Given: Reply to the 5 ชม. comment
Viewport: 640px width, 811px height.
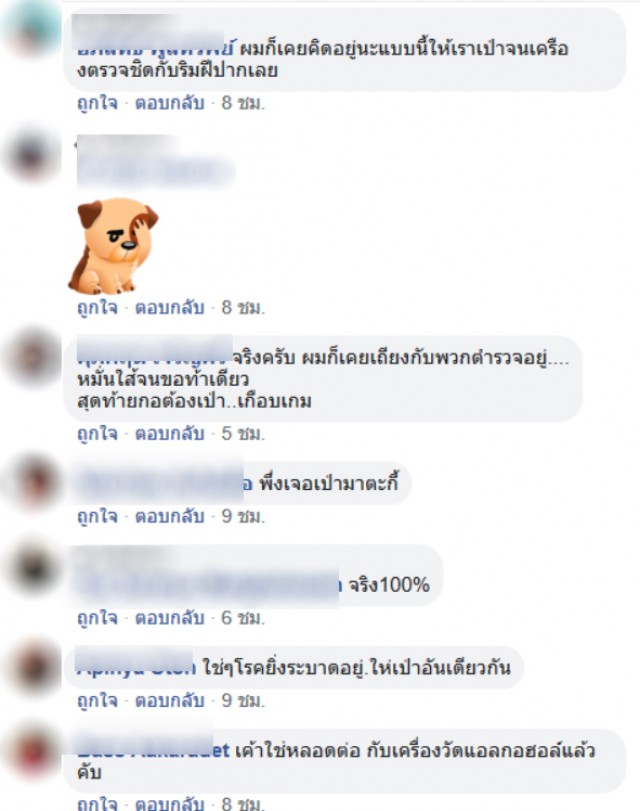Looking at the screenshot, I should click(170, 433).
